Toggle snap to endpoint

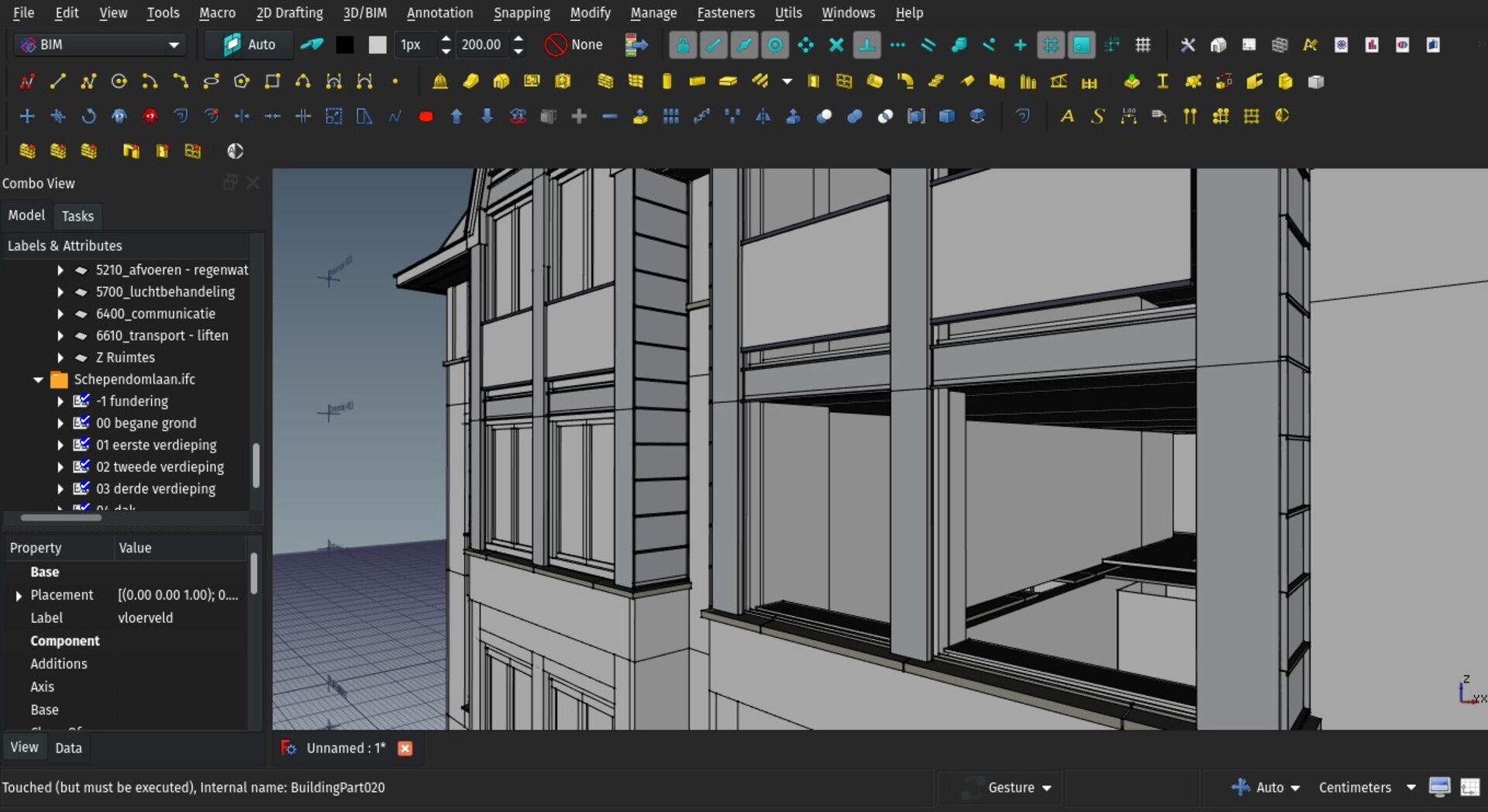[x=713, y=45]
